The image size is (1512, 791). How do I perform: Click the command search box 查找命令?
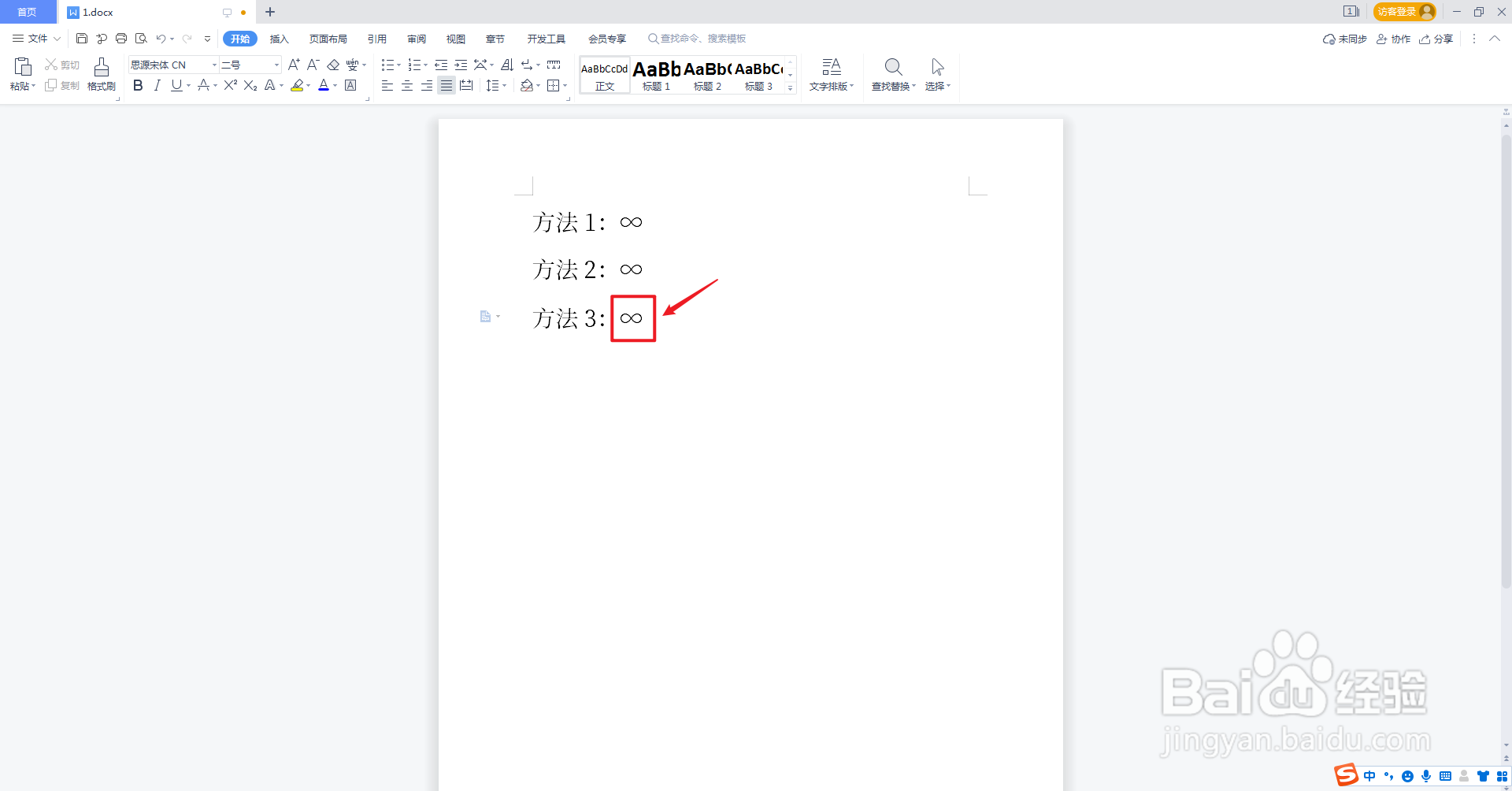pyautogui.click(x=697, y=39)
